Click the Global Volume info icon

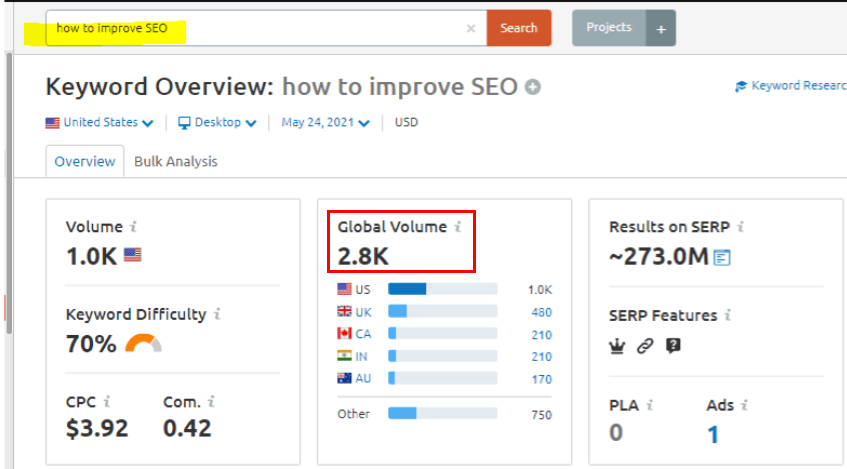coord(458,227)
